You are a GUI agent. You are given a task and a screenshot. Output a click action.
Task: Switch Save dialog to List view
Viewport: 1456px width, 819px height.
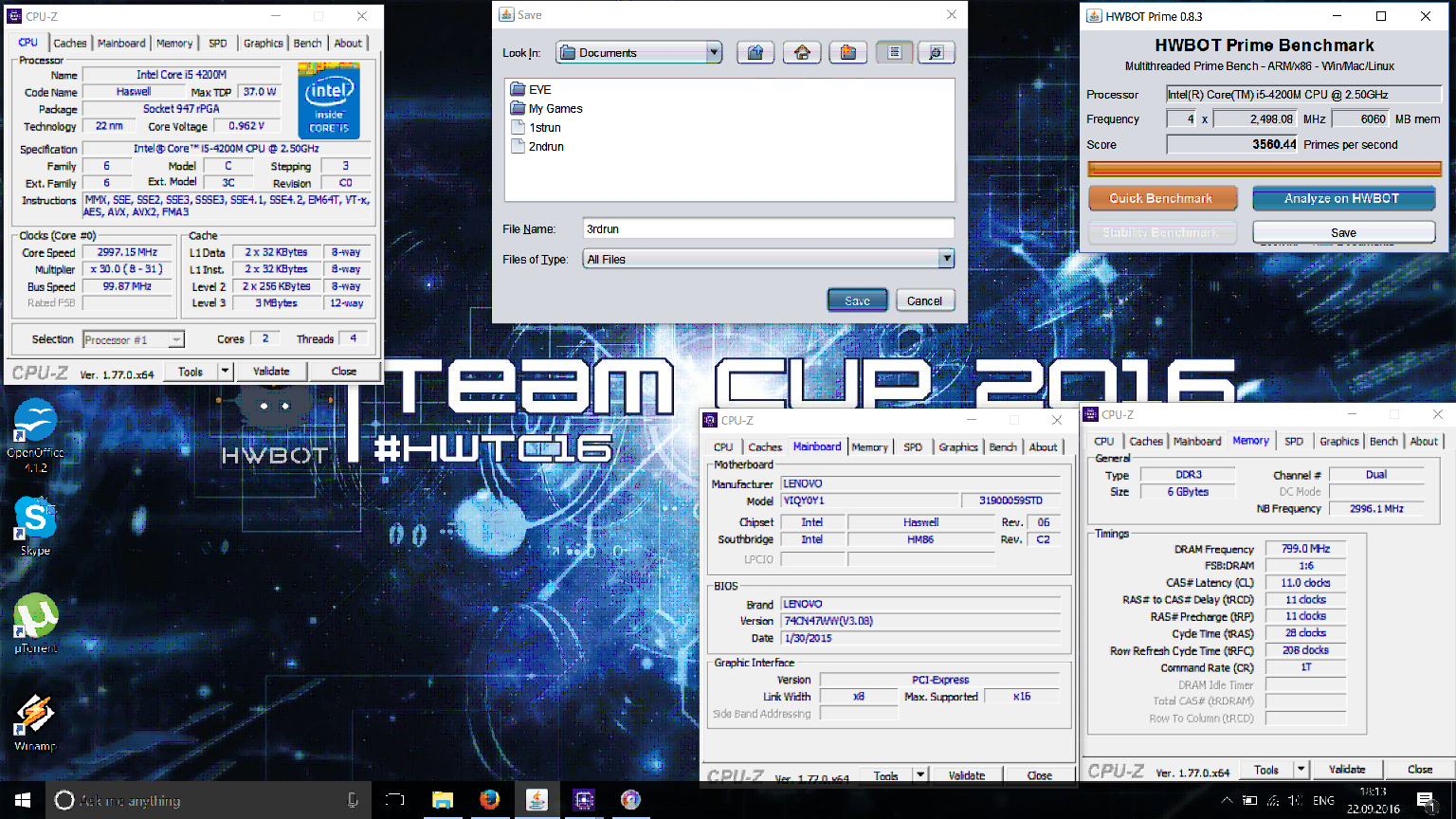(x=894, y=53)
